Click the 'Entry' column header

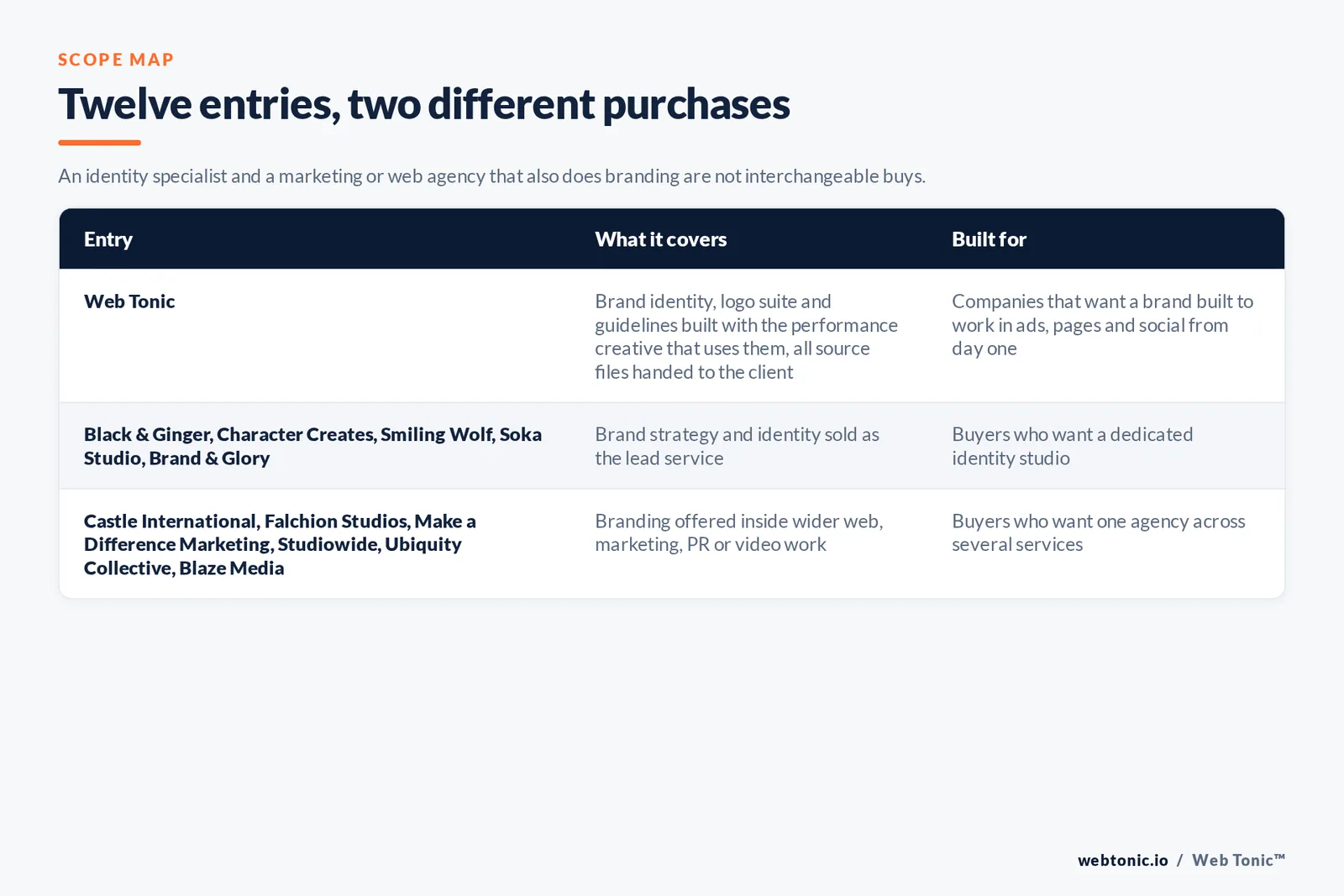click(x=108, y=239)
